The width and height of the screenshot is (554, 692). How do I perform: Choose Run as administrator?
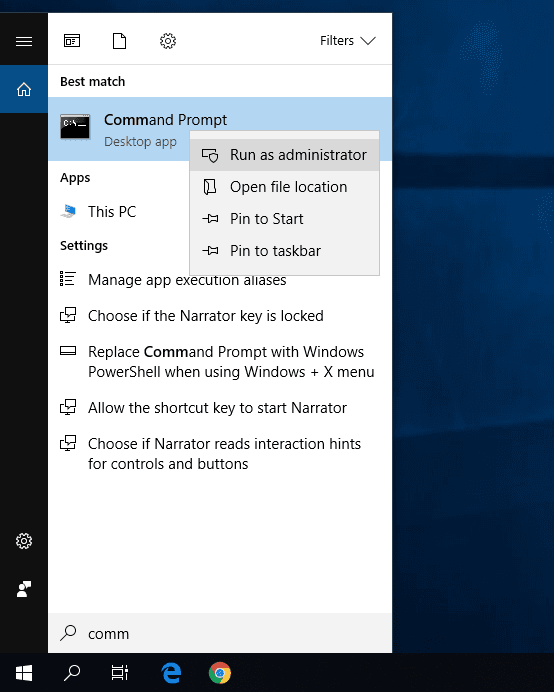coord(284,155)
